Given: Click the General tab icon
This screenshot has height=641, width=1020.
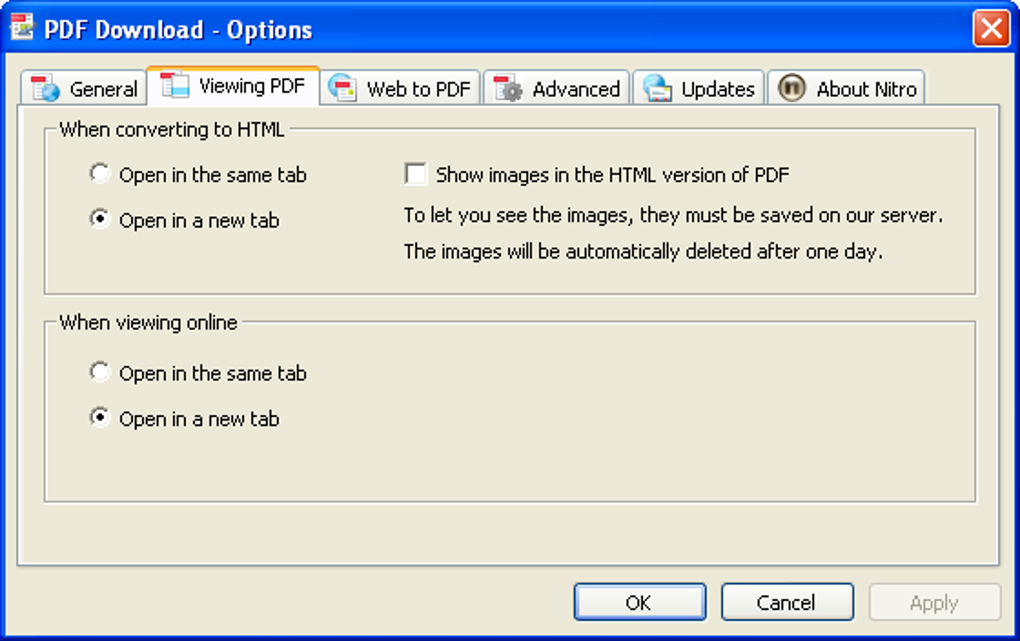Looking at the screenshot, I should 46,88.
